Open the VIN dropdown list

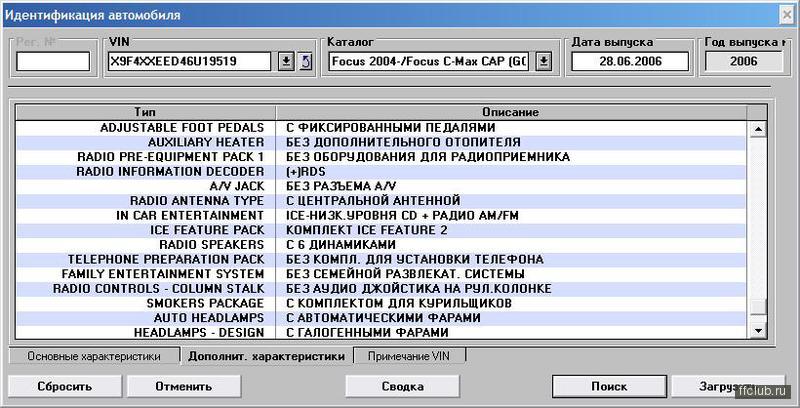click(286, 62)
